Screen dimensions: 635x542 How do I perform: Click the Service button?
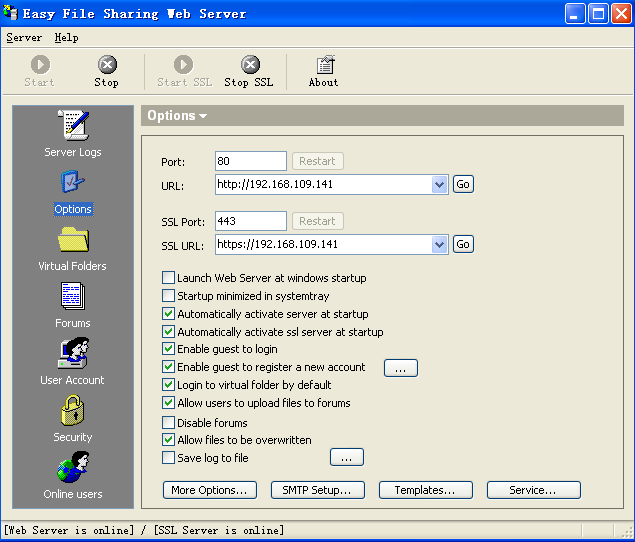pyautogui.click(x=534, y=490)
